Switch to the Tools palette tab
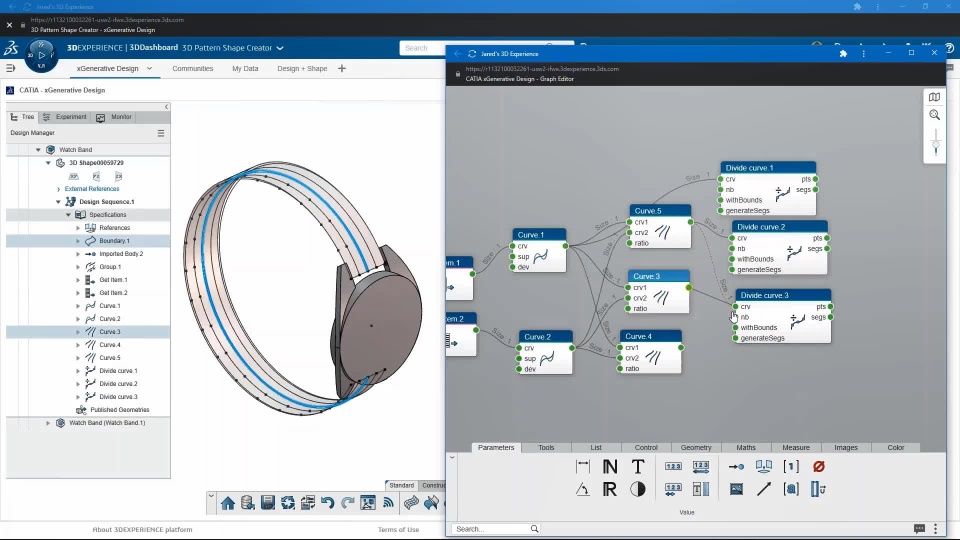 point(546,448)
